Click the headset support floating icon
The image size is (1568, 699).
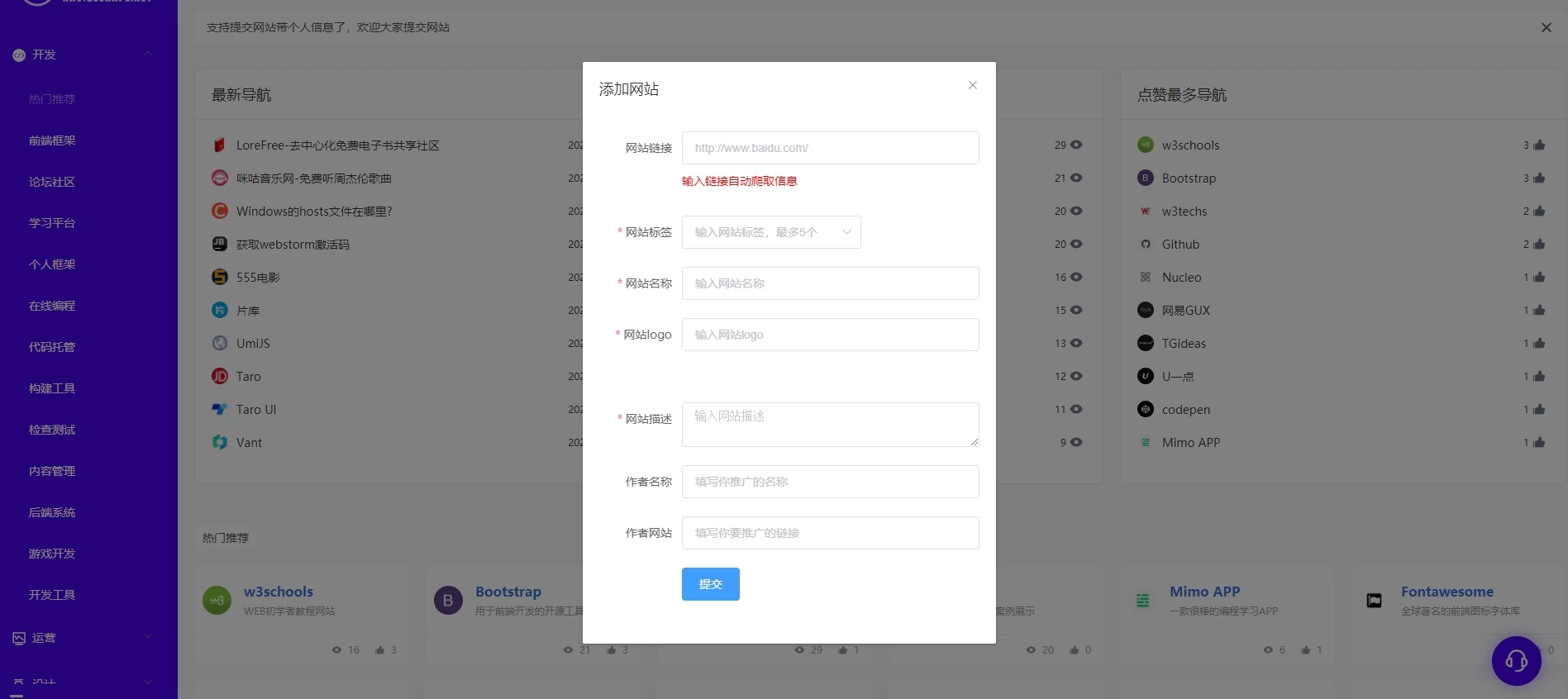(x=1516, y=661)
